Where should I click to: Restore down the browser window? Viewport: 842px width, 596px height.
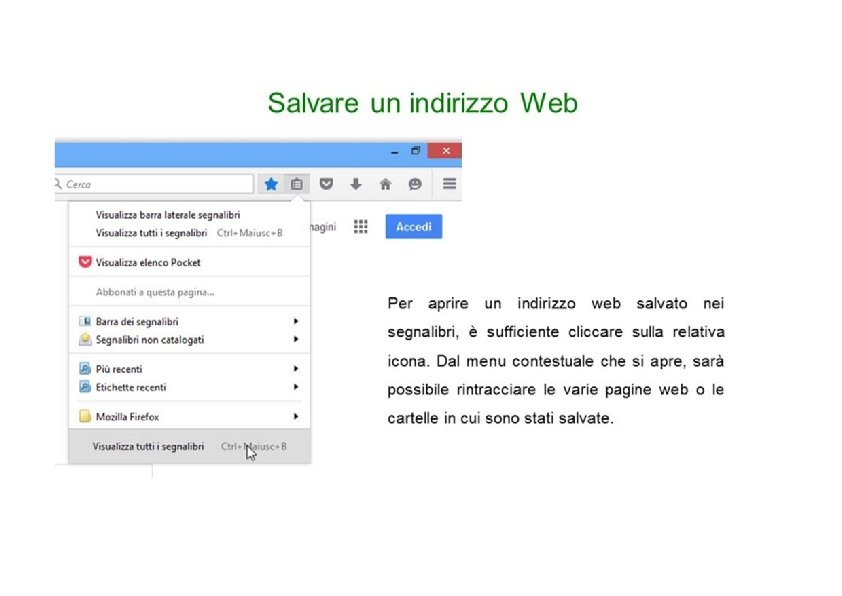[415, 151]
